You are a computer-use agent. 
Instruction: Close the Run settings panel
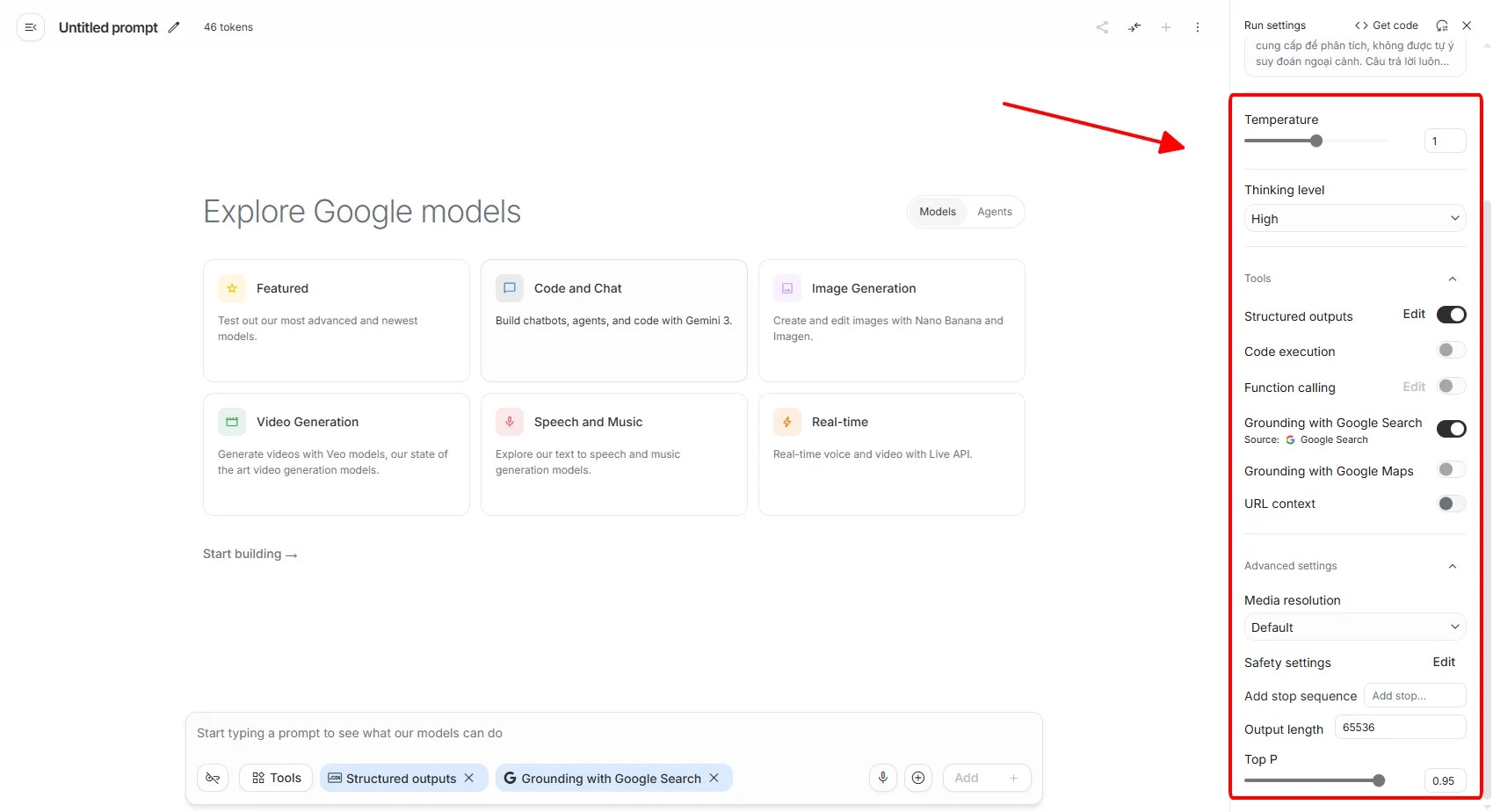pos(1467,25)
